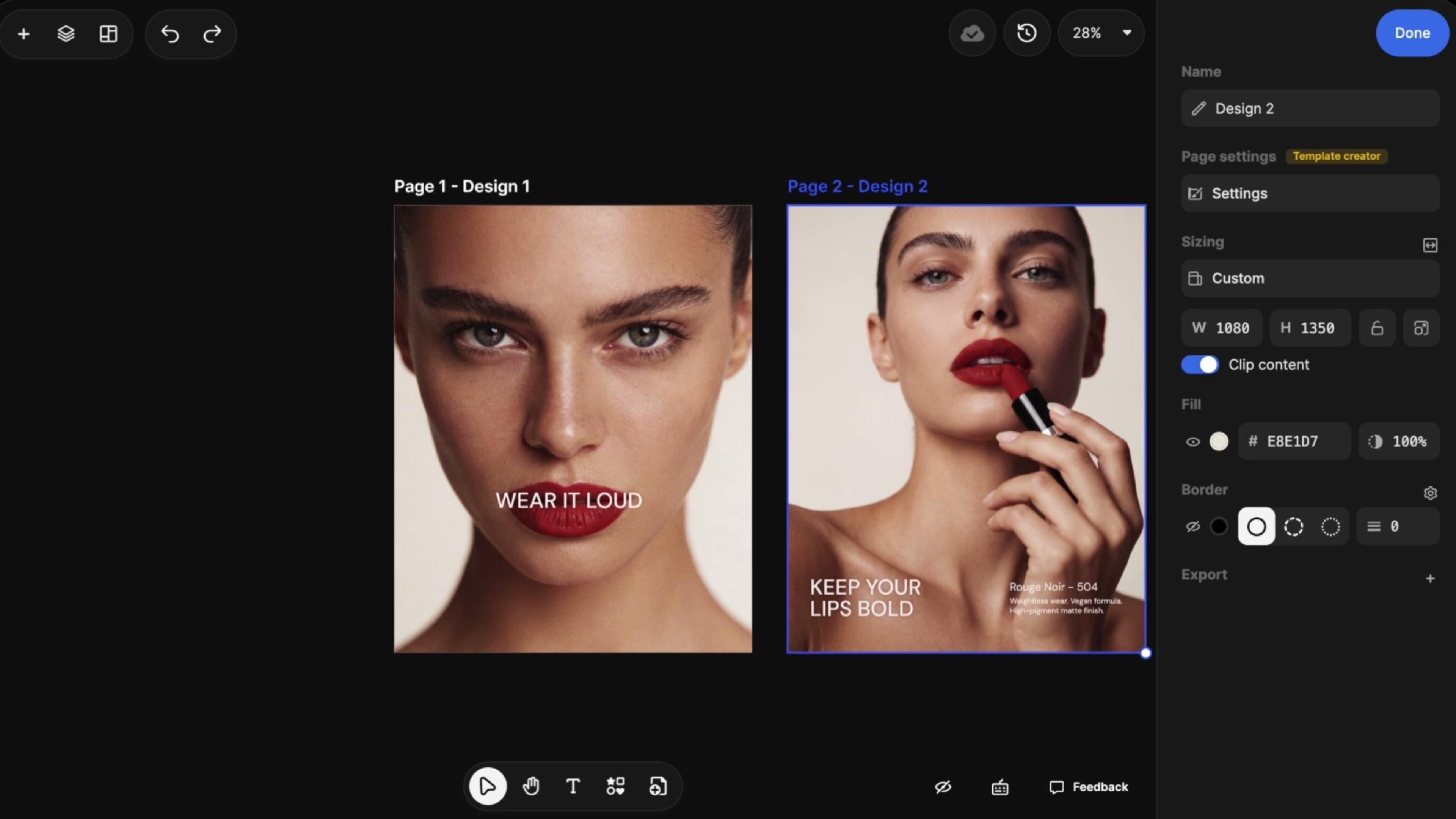Open the Feedback button
Viewport: 1456px width, 819px height.
pos(1089,787)
